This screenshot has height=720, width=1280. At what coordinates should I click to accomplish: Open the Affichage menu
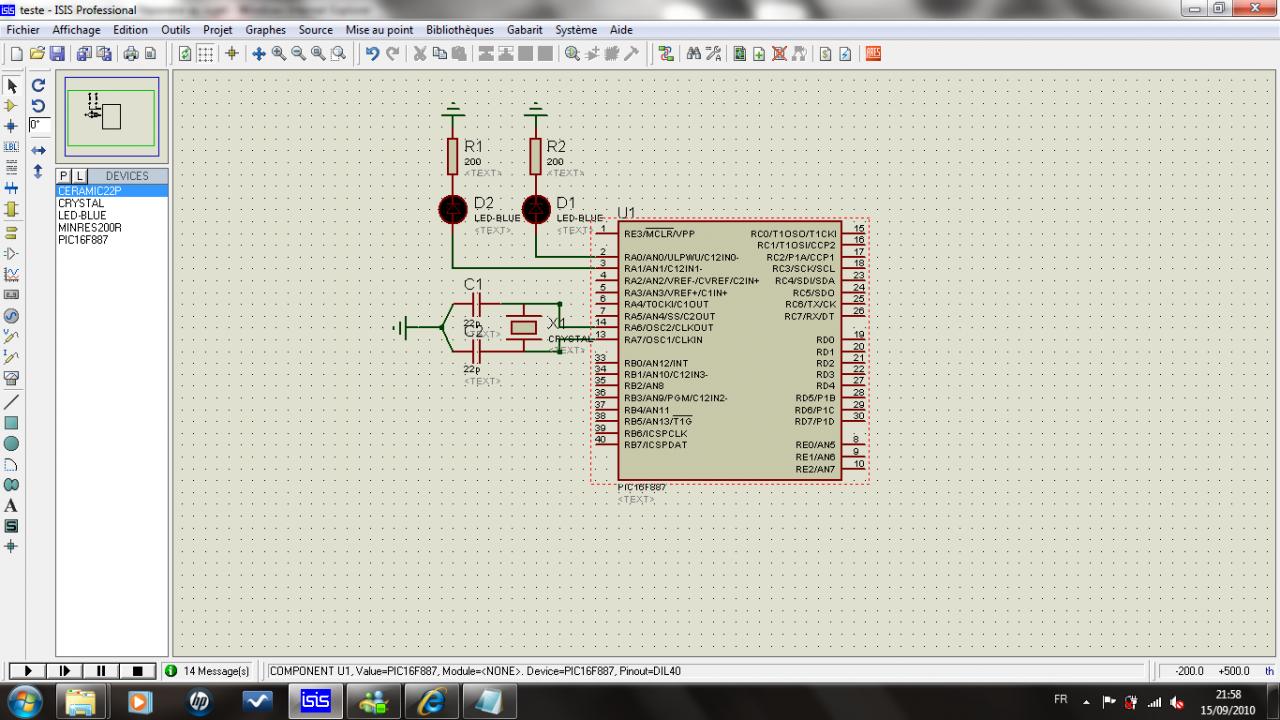point(76,30)
